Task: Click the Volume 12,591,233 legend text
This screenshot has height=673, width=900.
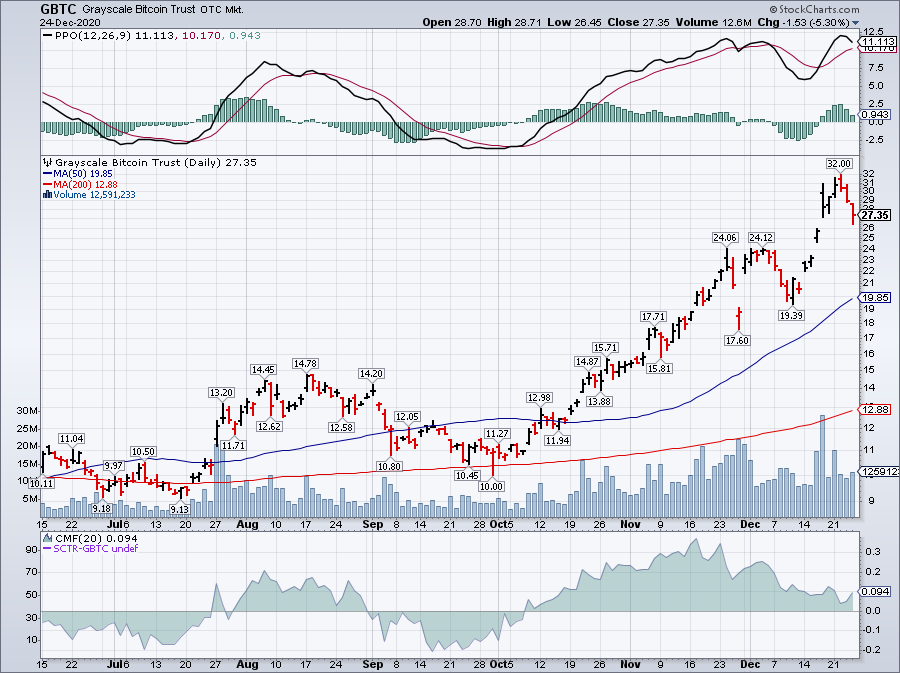Action: point(94,195)
